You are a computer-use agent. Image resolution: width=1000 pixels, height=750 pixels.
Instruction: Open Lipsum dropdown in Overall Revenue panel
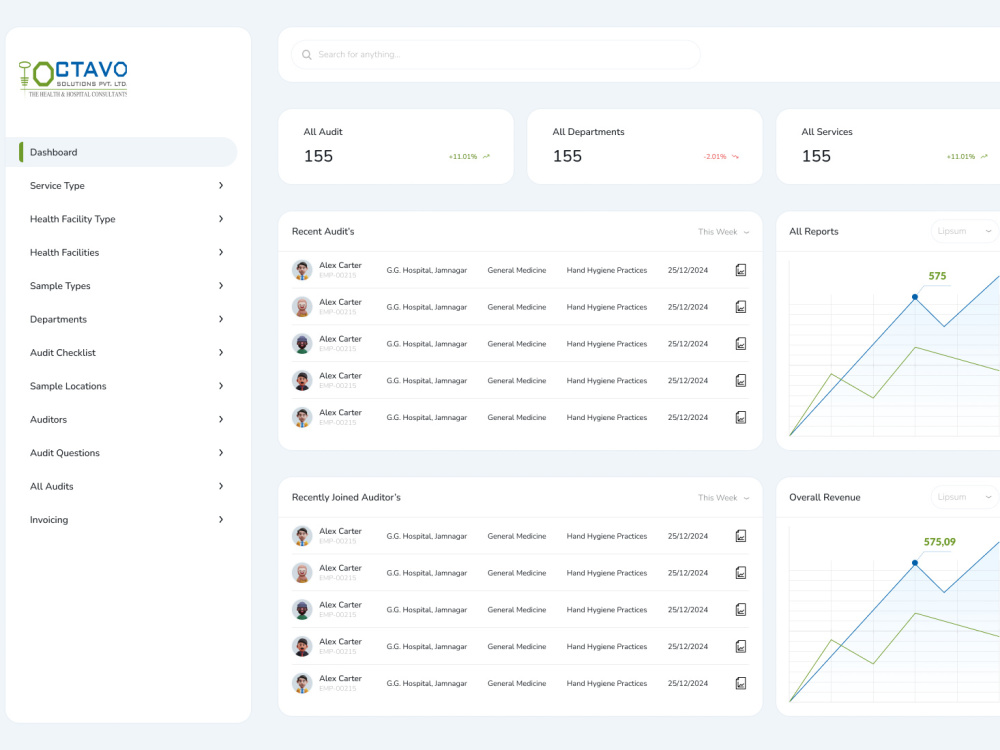[964, 497]
